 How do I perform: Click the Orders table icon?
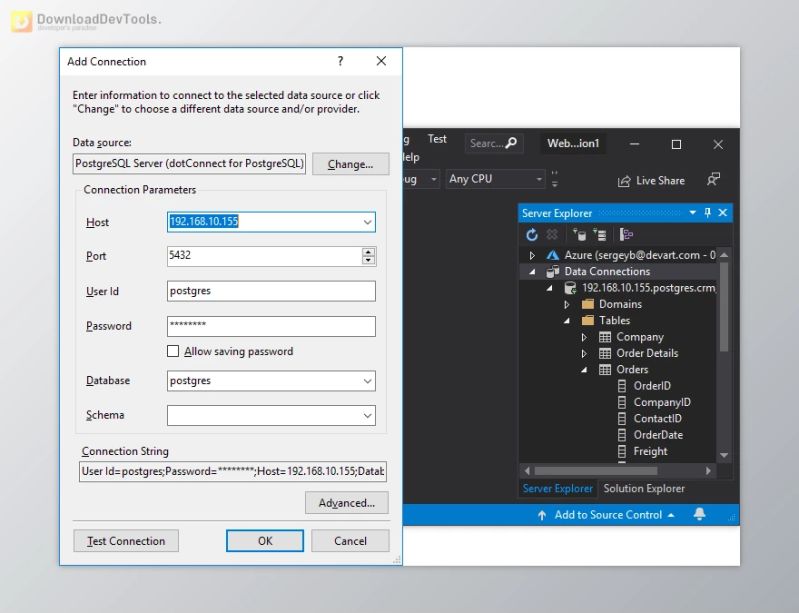(x=605, y=369)
